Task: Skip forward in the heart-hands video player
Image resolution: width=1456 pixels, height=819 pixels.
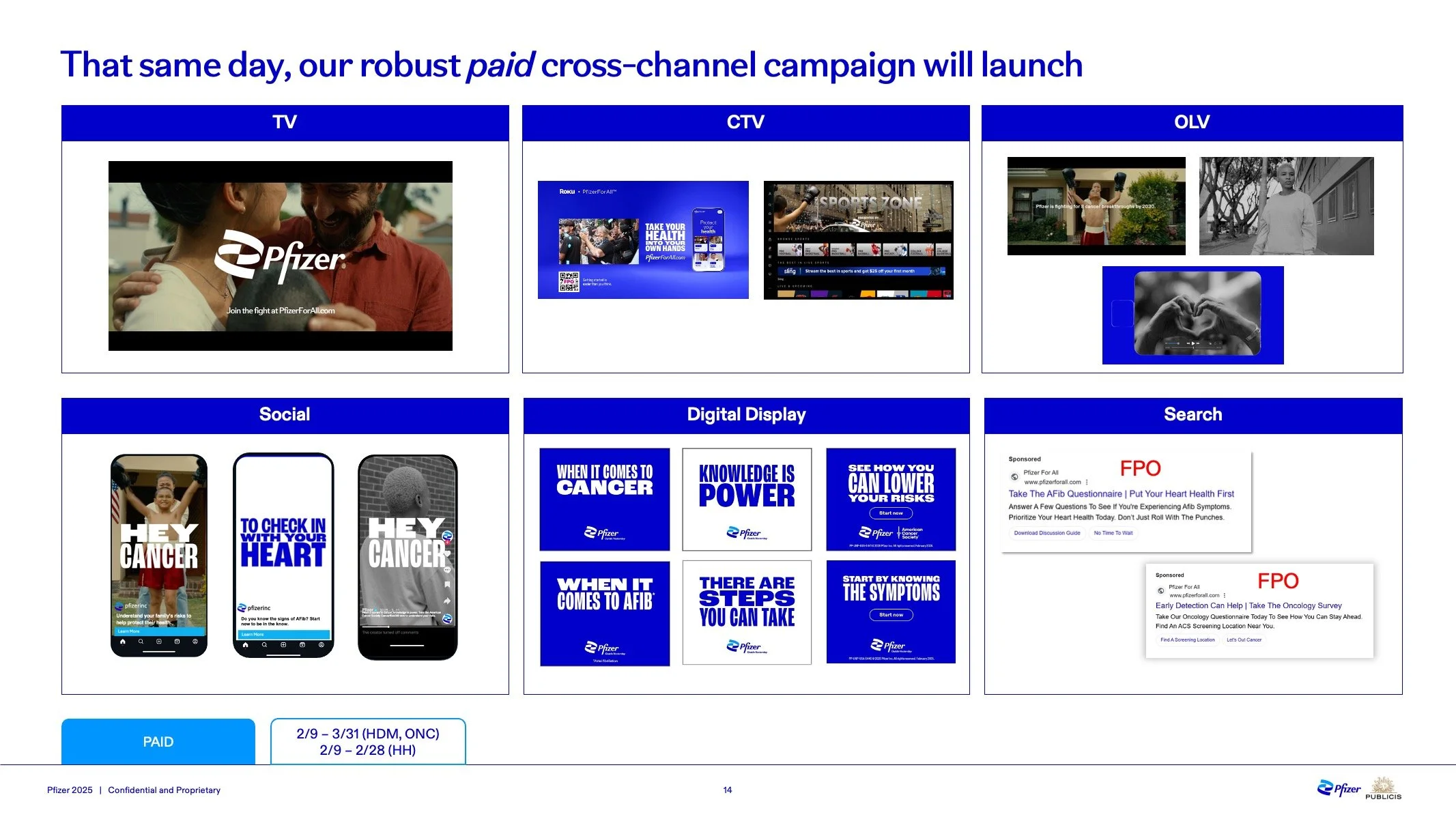Action: click(x=1199, y=343)
